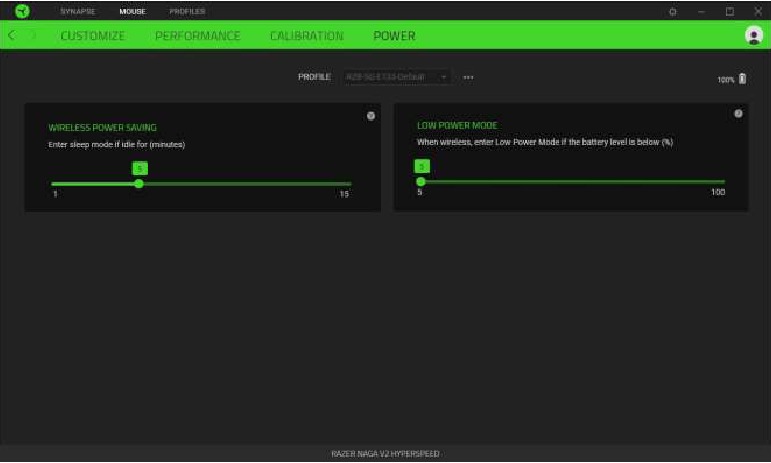This screenshot has height=463, width=771.
Task: Open the Performance section
Action: (197, 36)
